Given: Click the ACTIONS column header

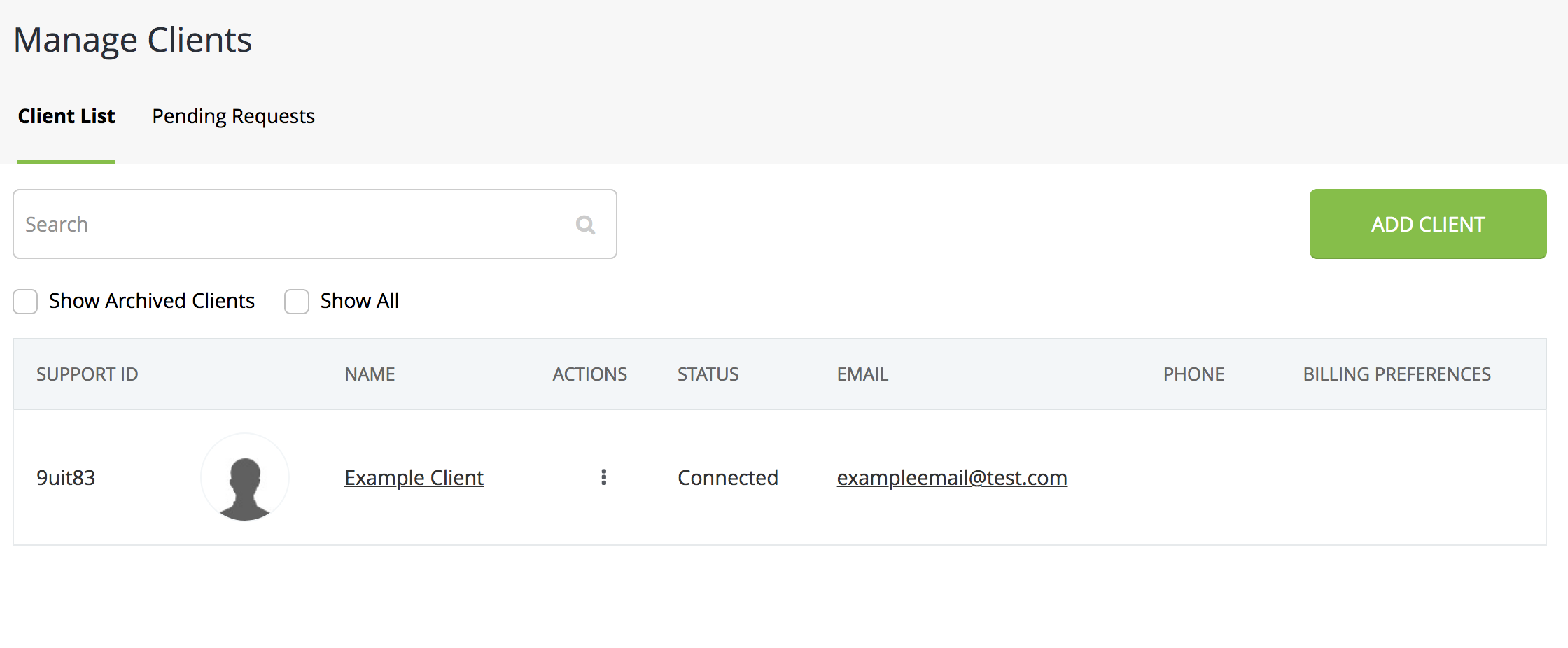Looking at the screenshot, I should 589,374.
